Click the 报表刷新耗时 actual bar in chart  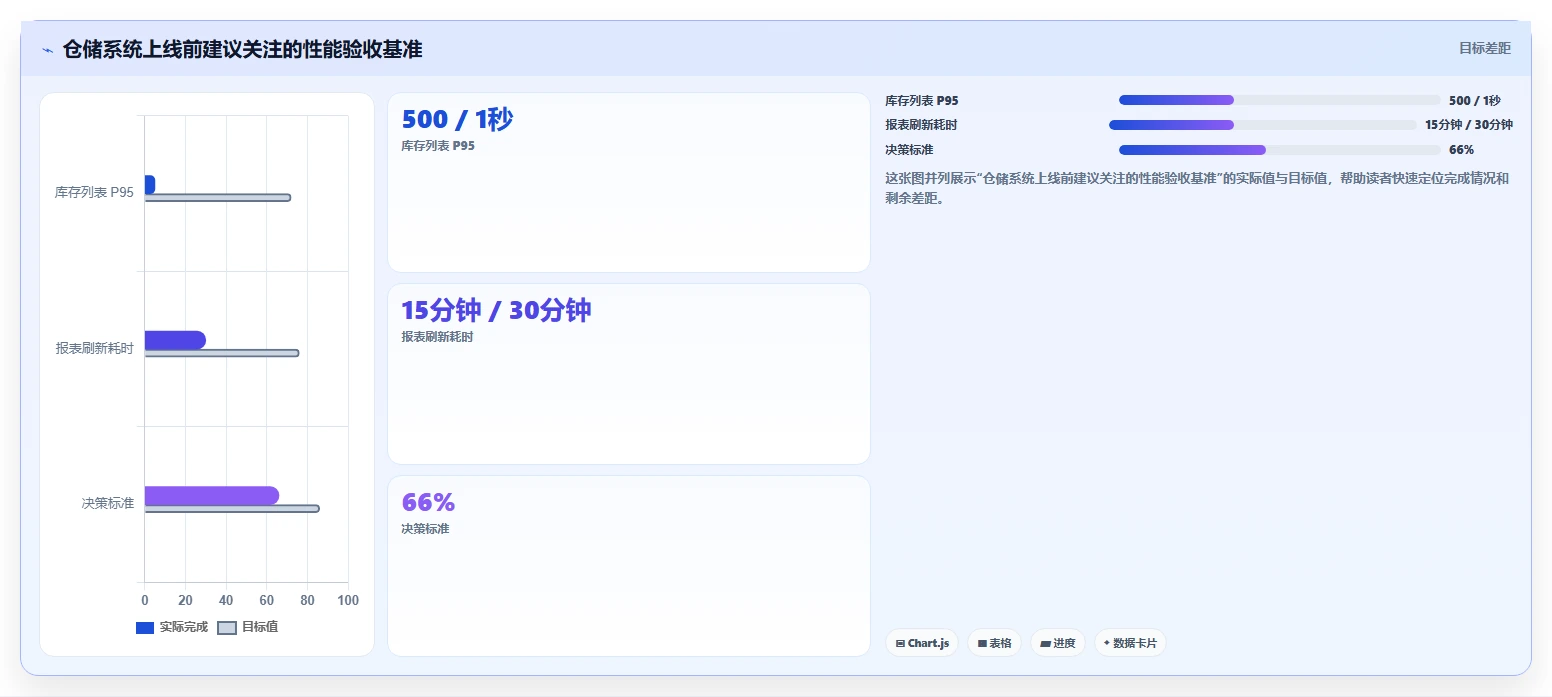175,340
